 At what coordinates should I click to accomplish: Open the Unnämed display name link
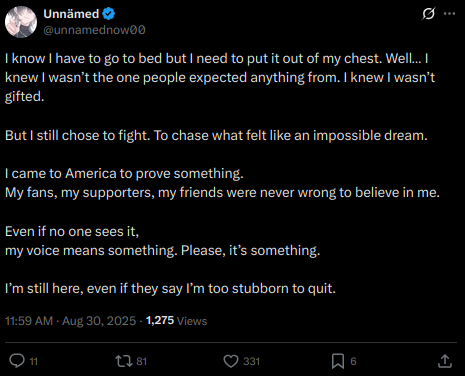[71, 14]
